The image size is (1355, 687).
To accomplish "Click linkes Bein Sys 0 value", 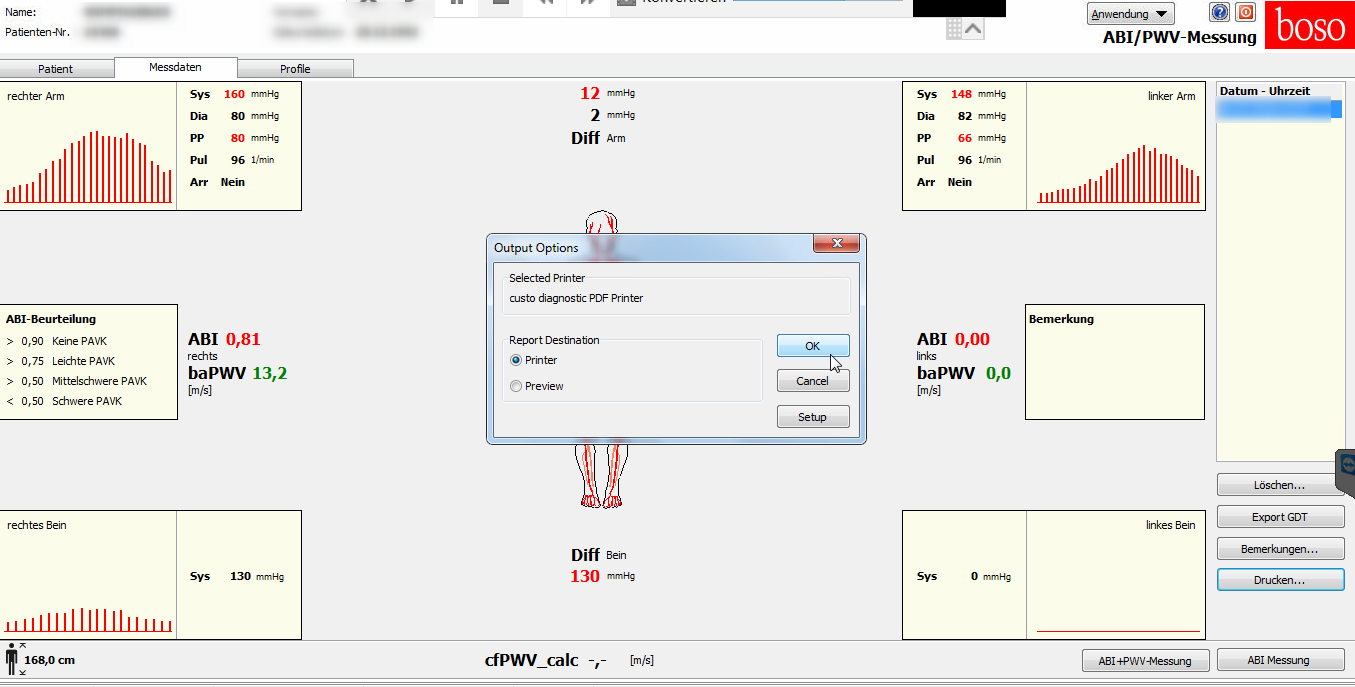I will pos(974,576).
